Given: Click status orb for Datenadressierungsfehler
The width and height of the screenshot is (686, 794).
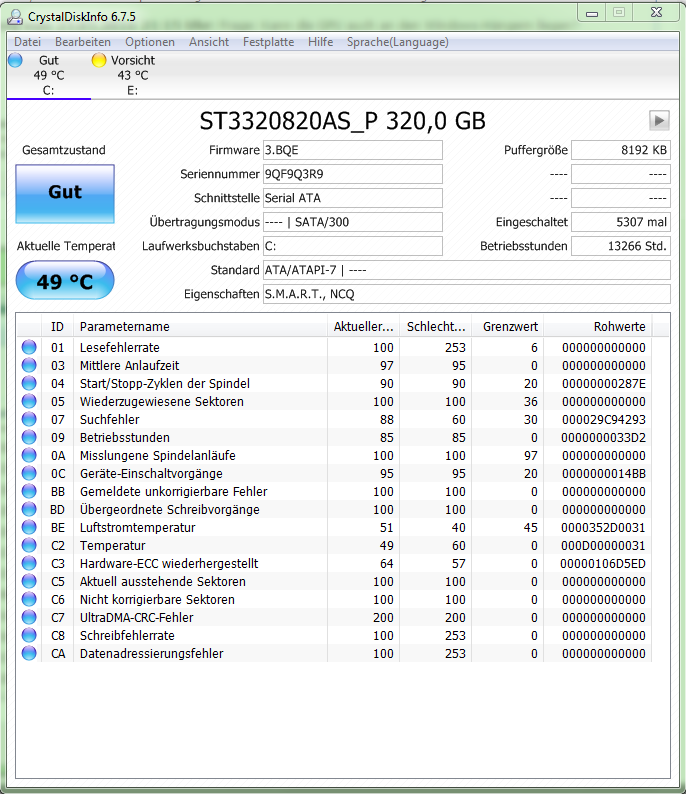Looking at the screenshot, I should click(x=29, y=653).
